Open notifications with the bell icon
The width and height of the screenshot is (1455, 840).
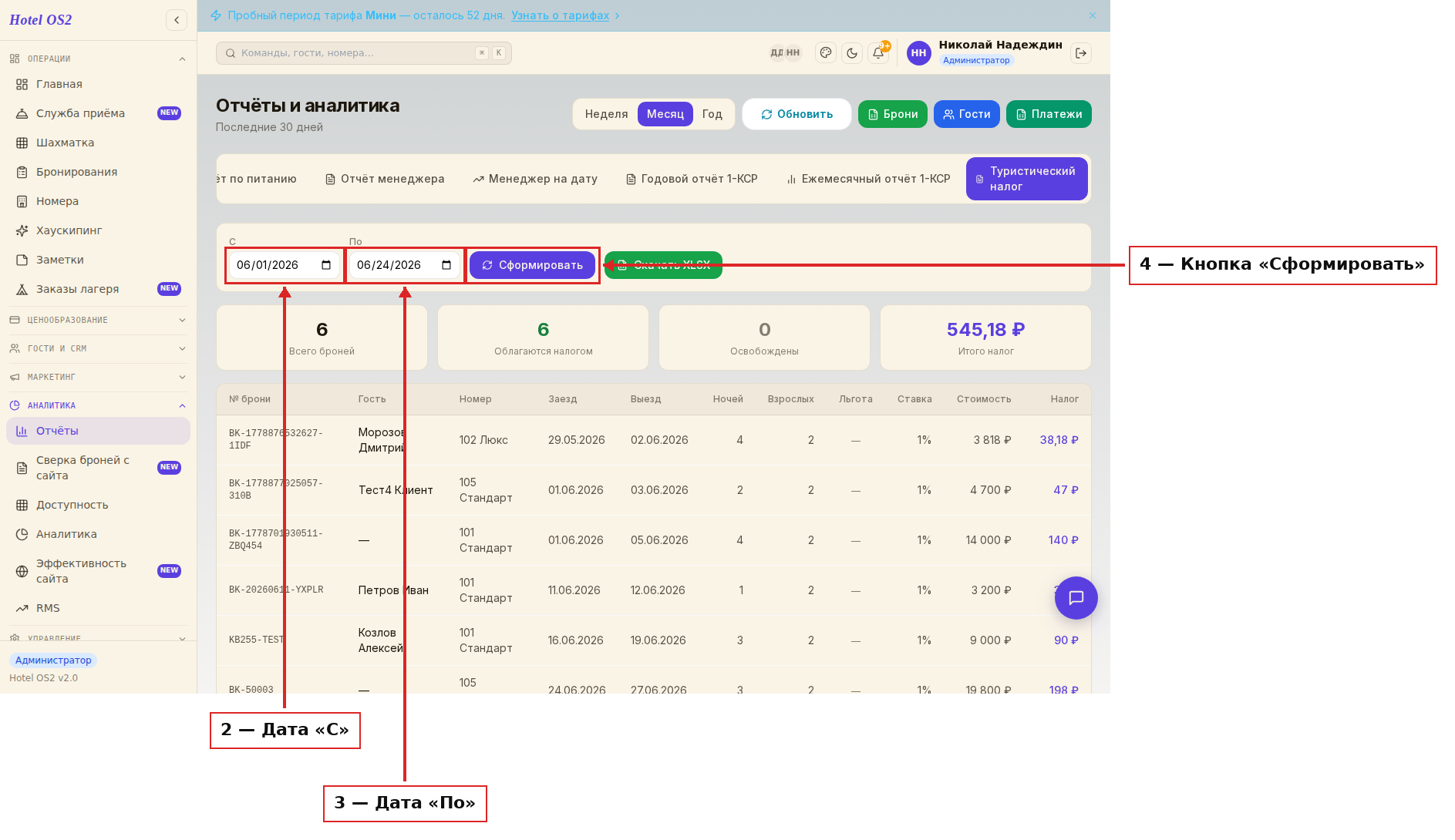click(878, 53)
